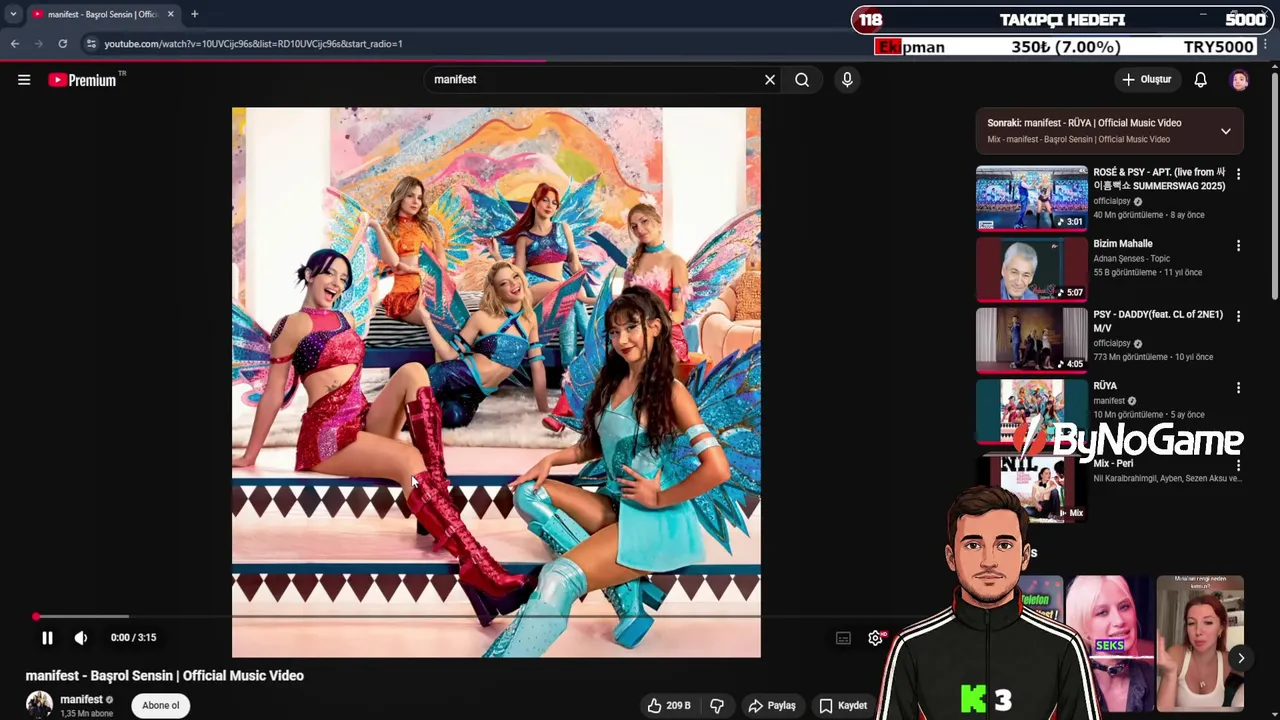Image resolution: width=1280 pixels, height=720 pixels.
Task: Clear the search box with X
Action: (x=770, y=80)
